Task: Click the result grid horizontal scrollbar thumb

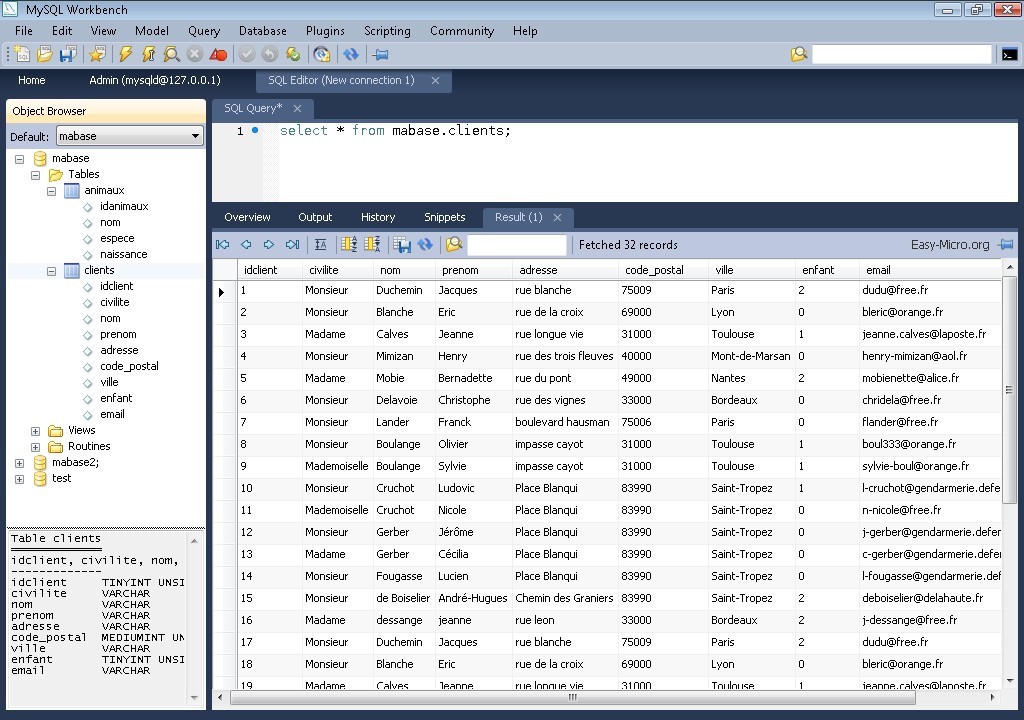Action: click(573, 697)
